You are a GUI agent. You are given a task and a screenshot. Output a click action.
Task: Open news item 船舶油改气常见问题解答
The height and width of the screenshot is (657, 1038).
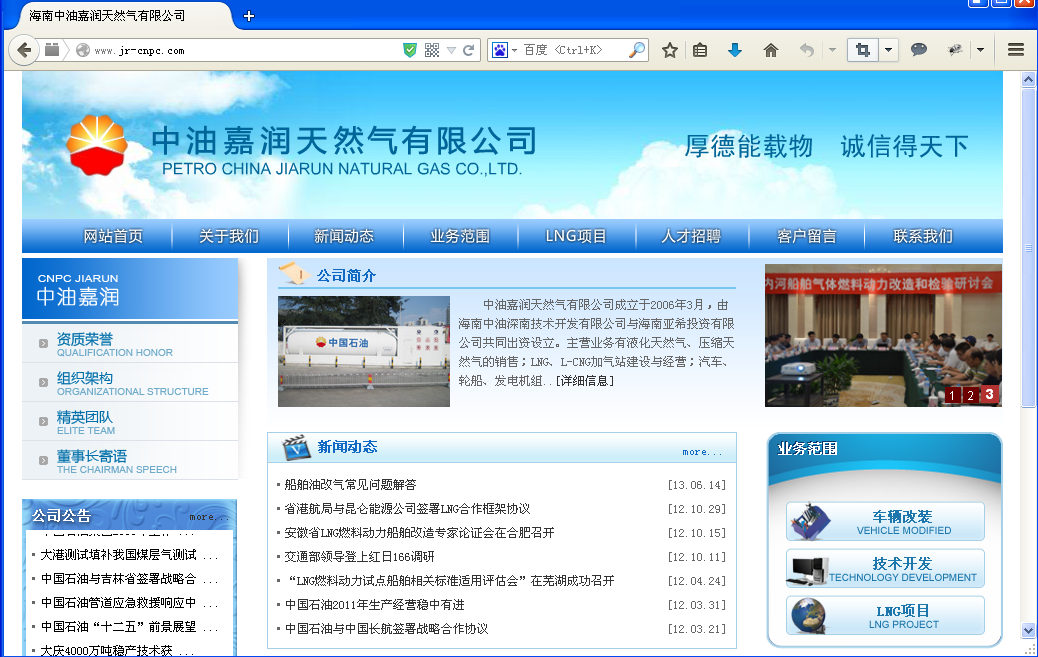click(x=350, y=485)
